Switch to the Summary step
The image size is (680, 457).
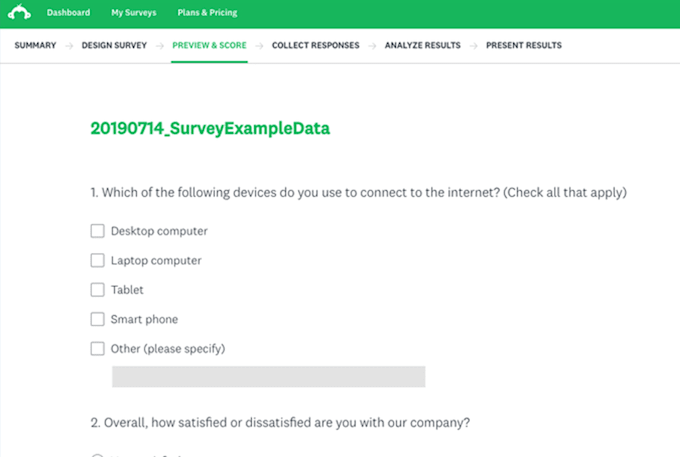(35, 45)
